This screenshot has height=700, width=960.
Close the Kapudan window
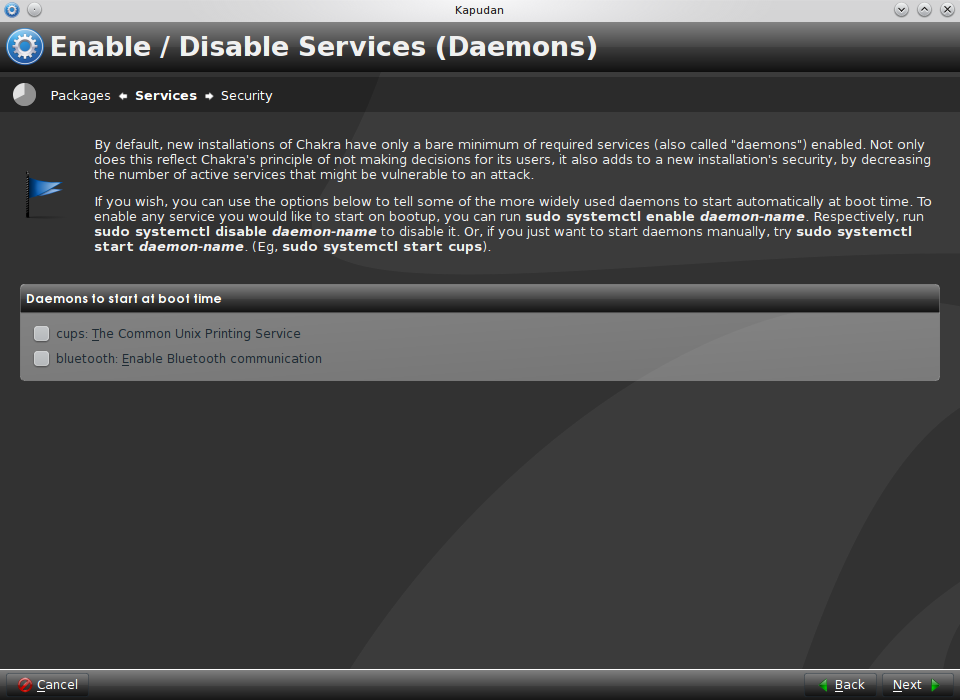coord(948,9)
